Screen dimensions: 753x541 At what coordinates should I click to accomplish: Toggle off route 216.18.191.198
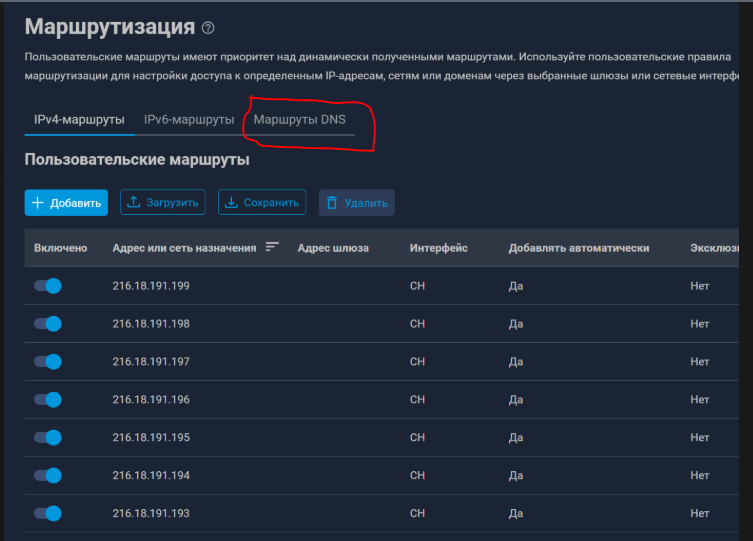click(48, 324)
